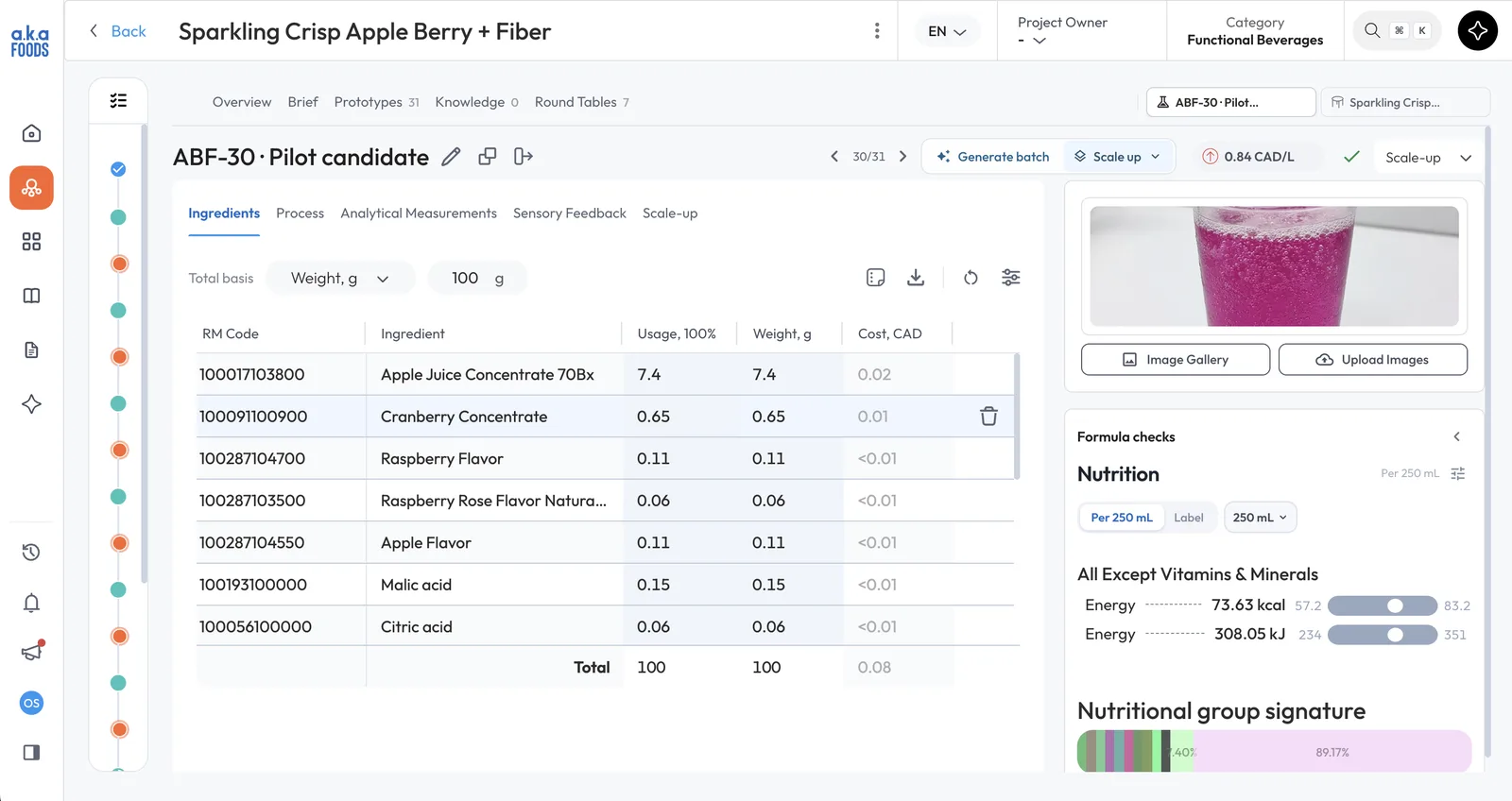
Task: Open the Analytical Measurements tab
Action: point(419,213)
